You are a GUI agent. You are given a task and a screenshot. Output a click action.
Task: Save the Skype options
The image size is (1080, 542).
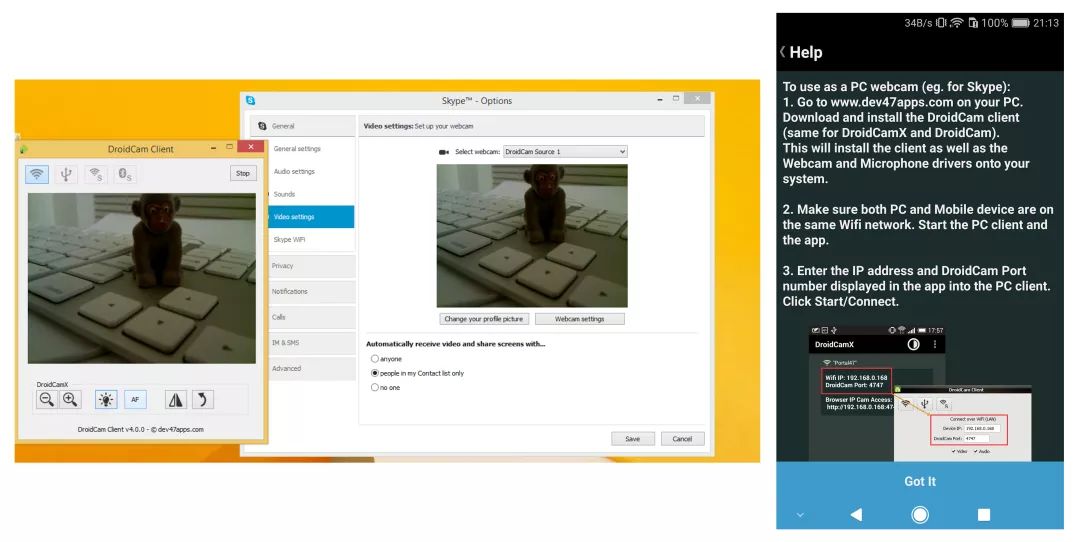coord(633,439)
